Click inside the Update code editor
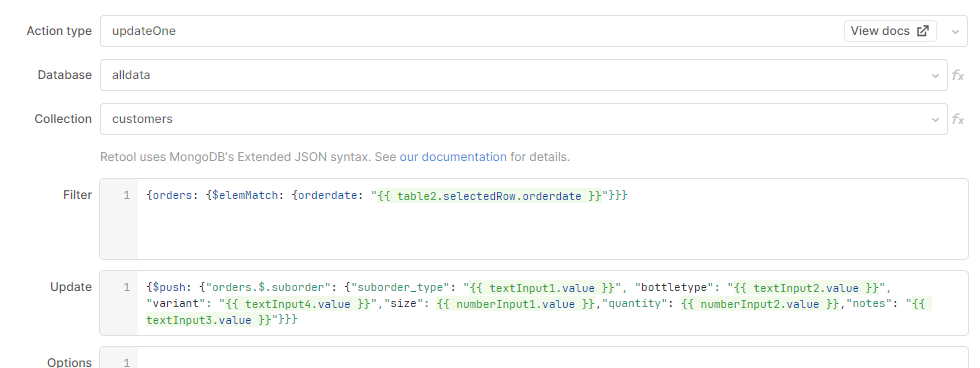The image size is (980, 368). (533, 303)
